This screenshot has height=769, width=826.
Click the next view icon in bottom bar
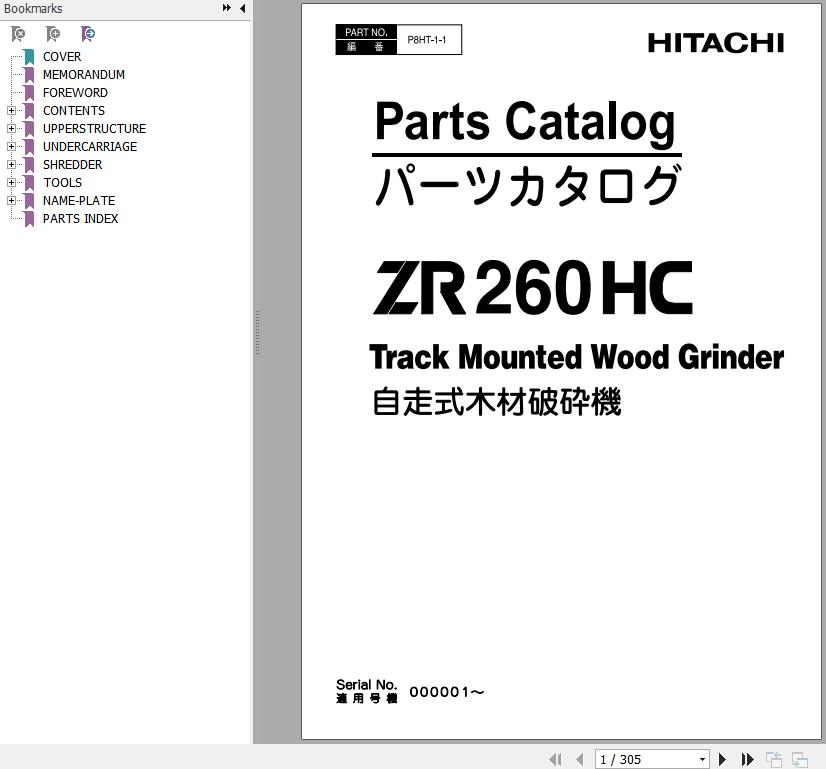click(800, 760)
